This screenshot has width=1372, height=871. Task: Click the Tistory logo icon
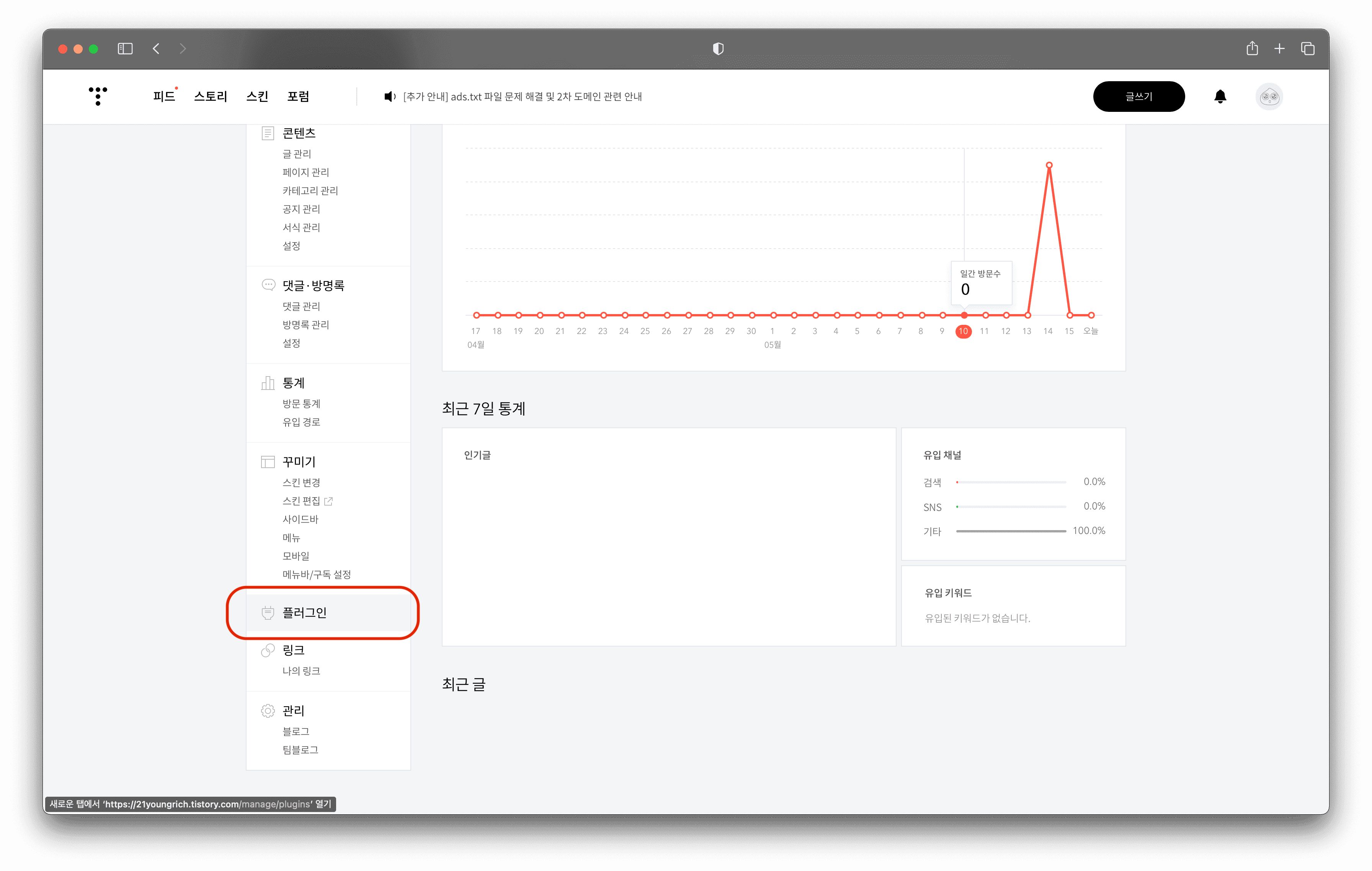pyautogui.click(x=98, y=96)
